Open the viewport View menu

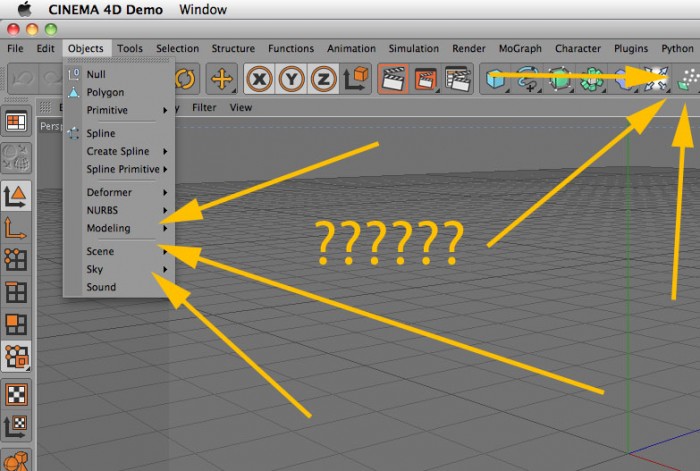click(241, 108)
